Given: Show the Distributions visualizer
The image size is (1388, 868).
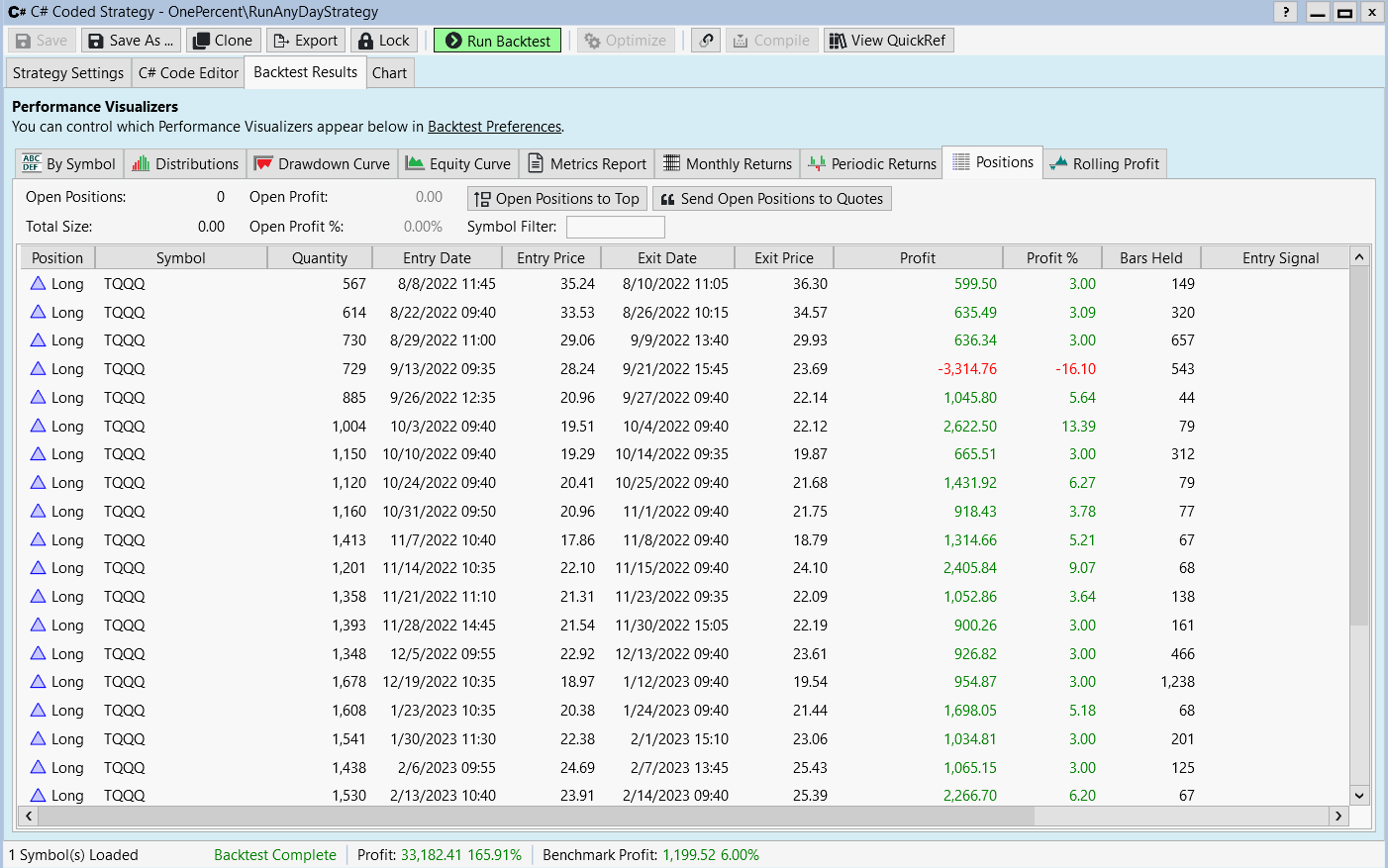Looking at the screenshot, I should [x=185, y=164].
